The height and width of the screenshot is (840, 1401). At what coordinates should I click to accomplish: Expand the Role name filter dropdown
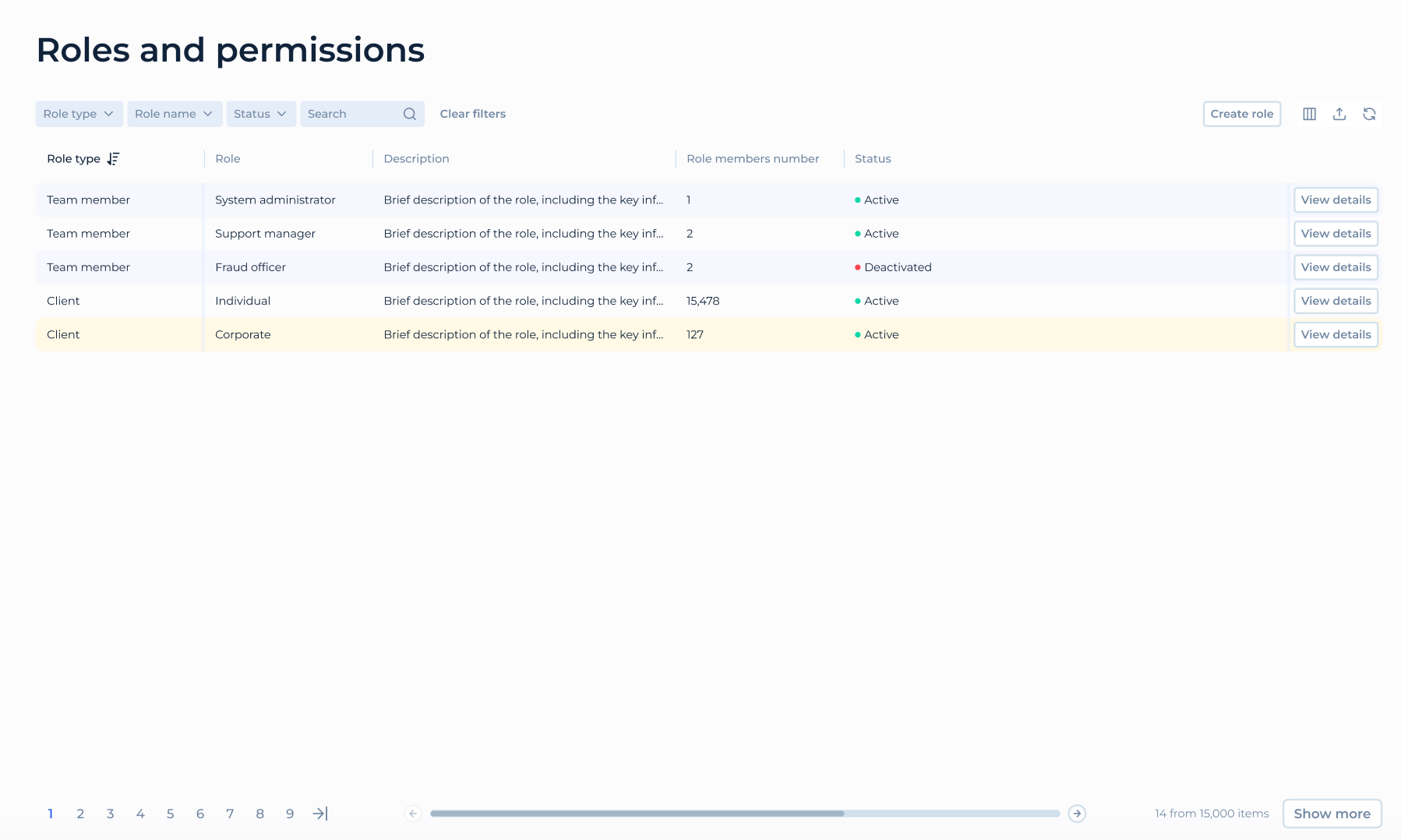[x=175, y=114]
